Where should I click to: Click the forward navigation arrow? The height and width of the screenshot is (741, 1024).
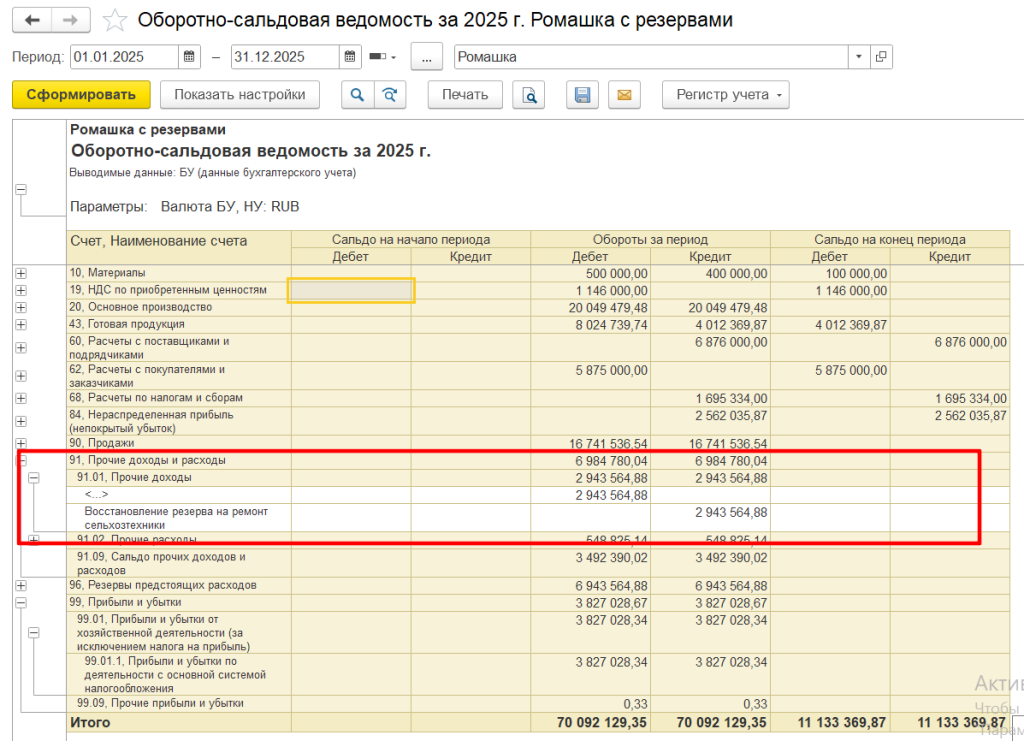tap(69, 20)
